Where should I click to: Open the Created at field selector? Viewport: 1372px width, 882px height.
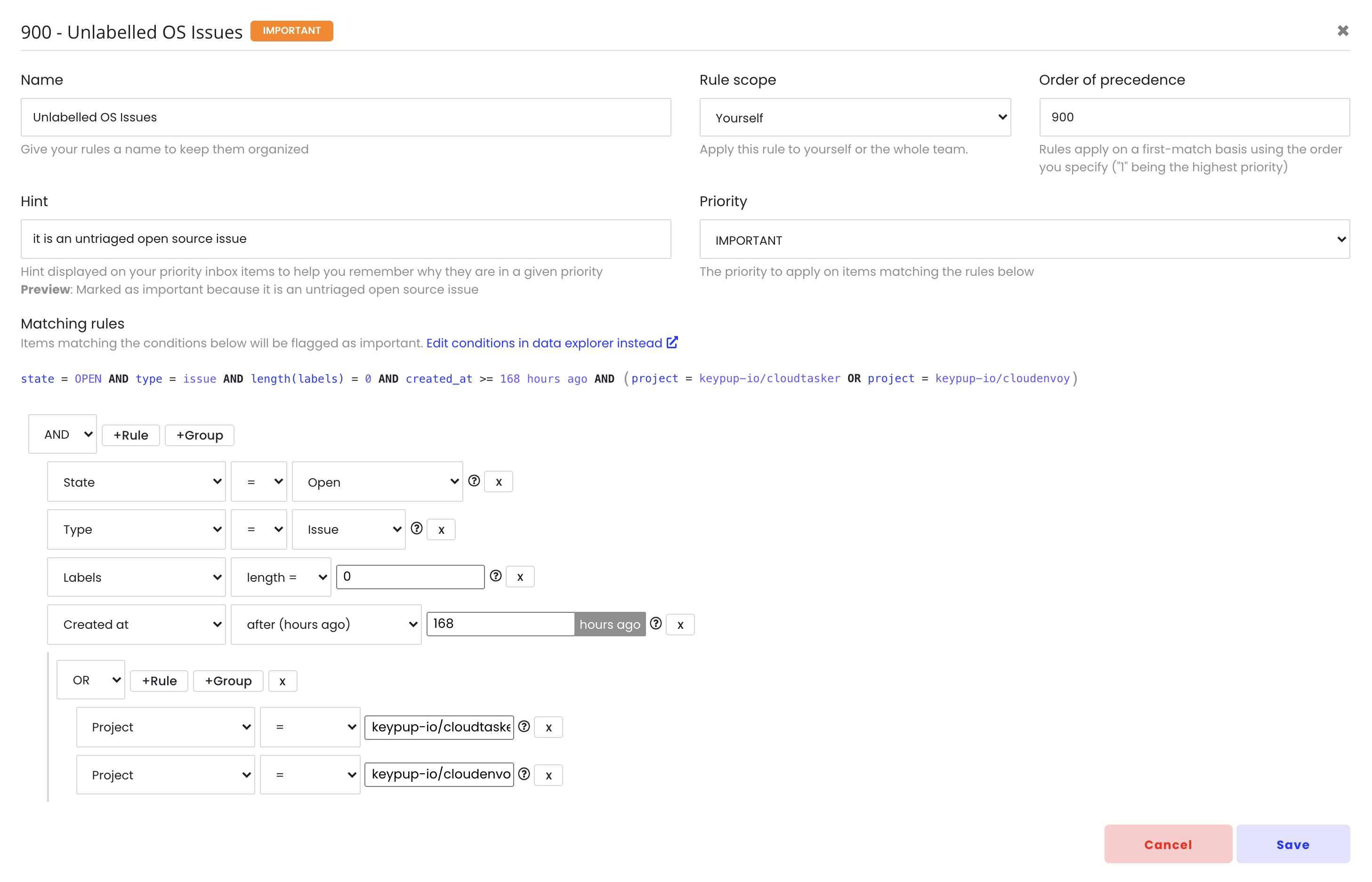tap(137, 625)
